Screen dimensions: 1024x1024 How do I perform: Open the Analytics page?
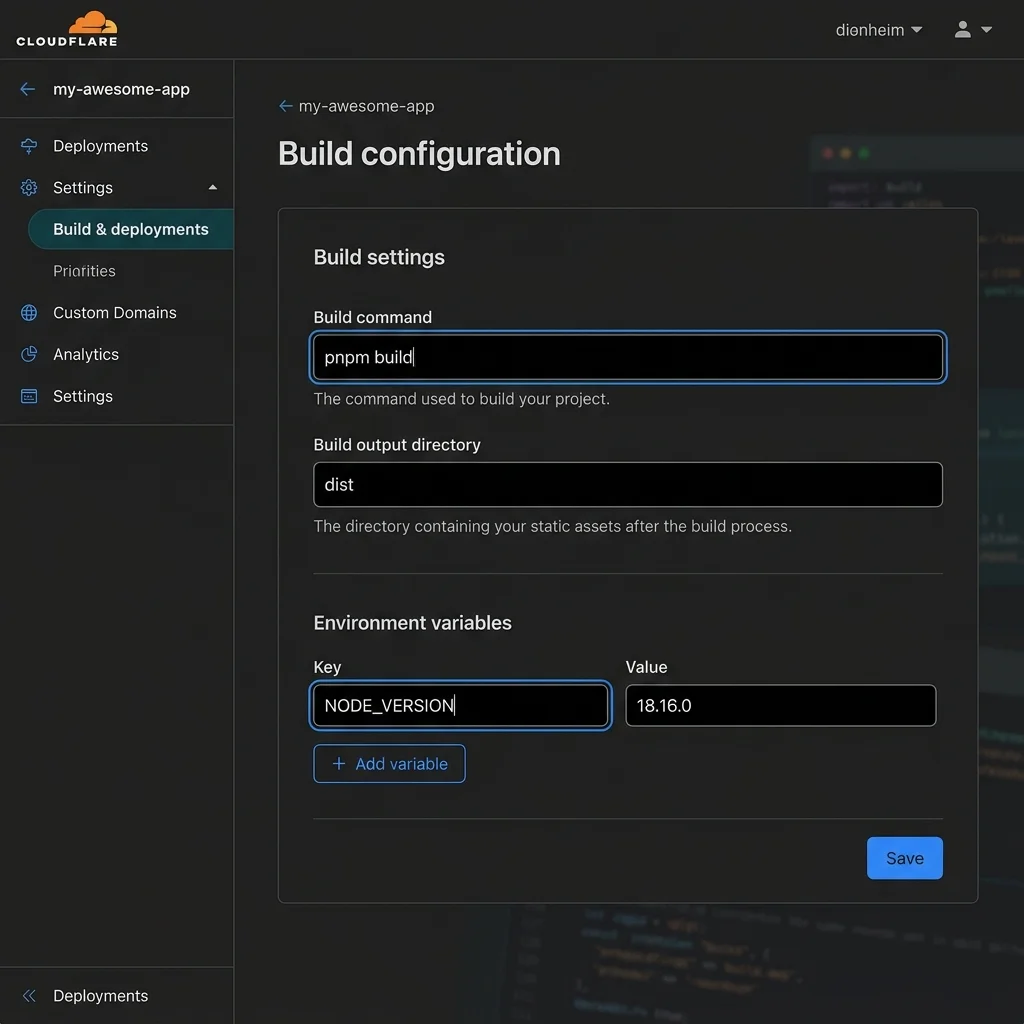tap(86, 354)
